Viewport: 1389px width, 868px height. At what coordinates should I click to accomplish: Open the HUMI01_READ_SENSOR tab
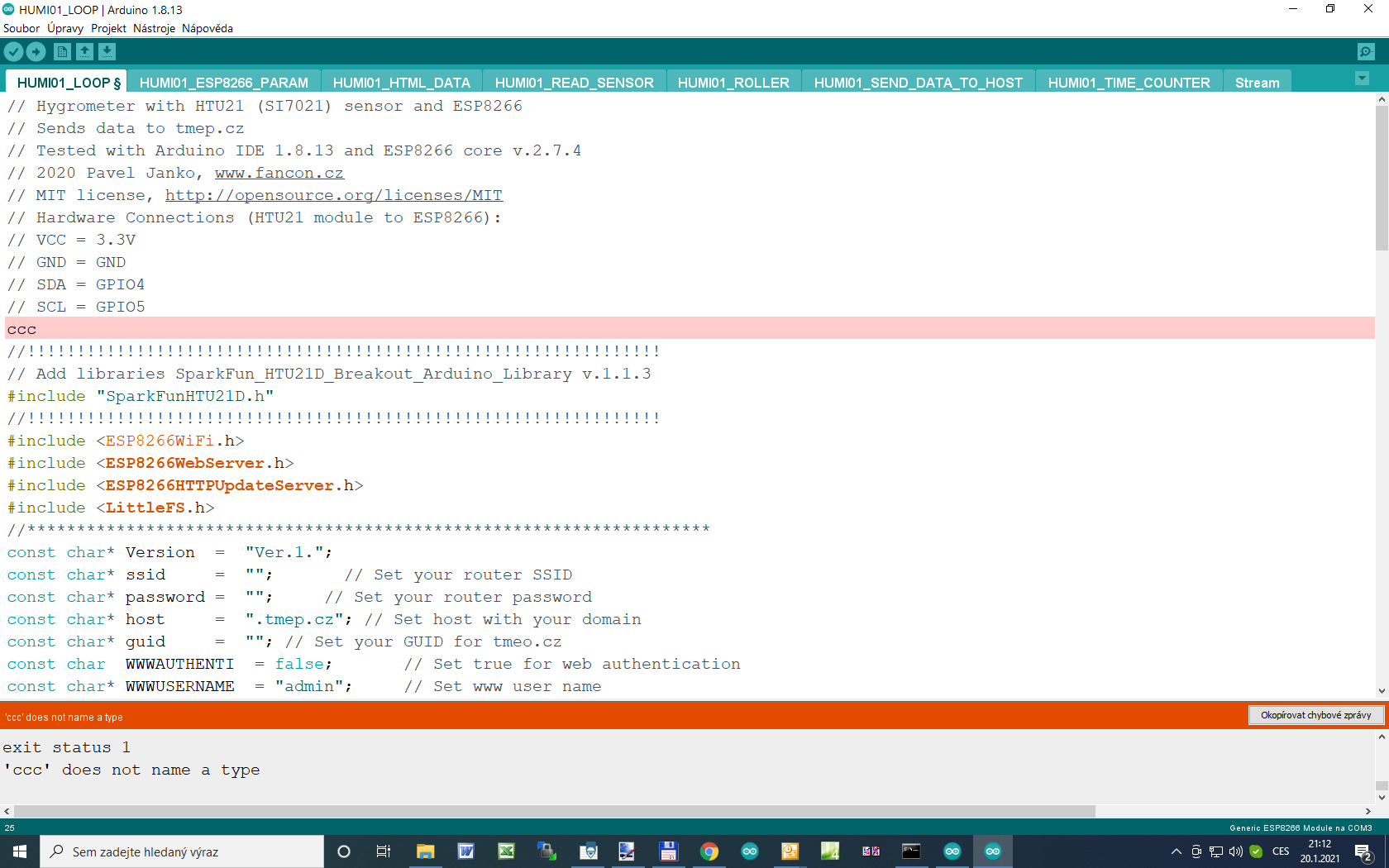click(574, 83)
